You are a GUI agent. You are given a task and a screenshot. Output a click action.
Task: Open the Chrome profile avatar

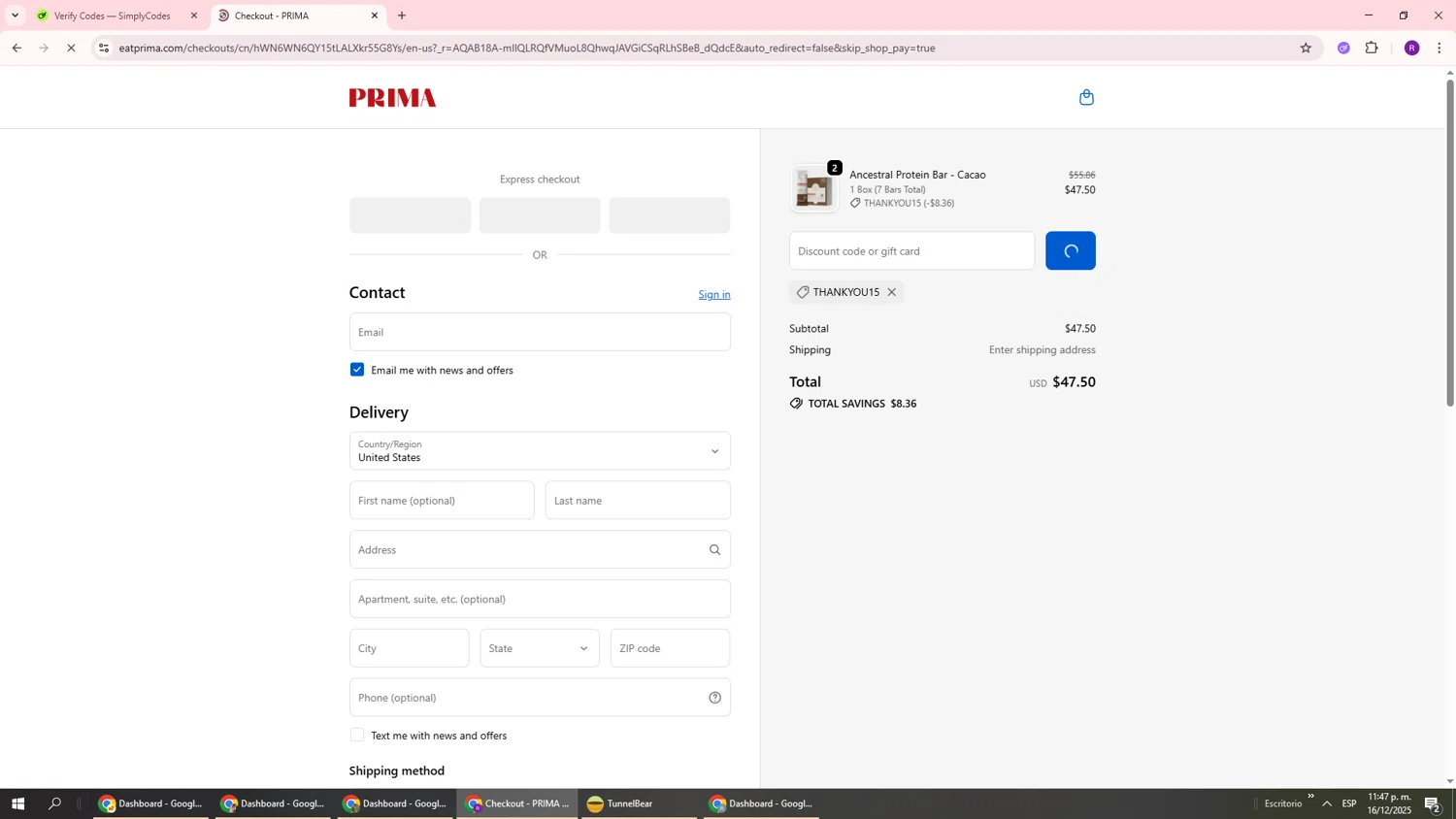pos(1411,48)
